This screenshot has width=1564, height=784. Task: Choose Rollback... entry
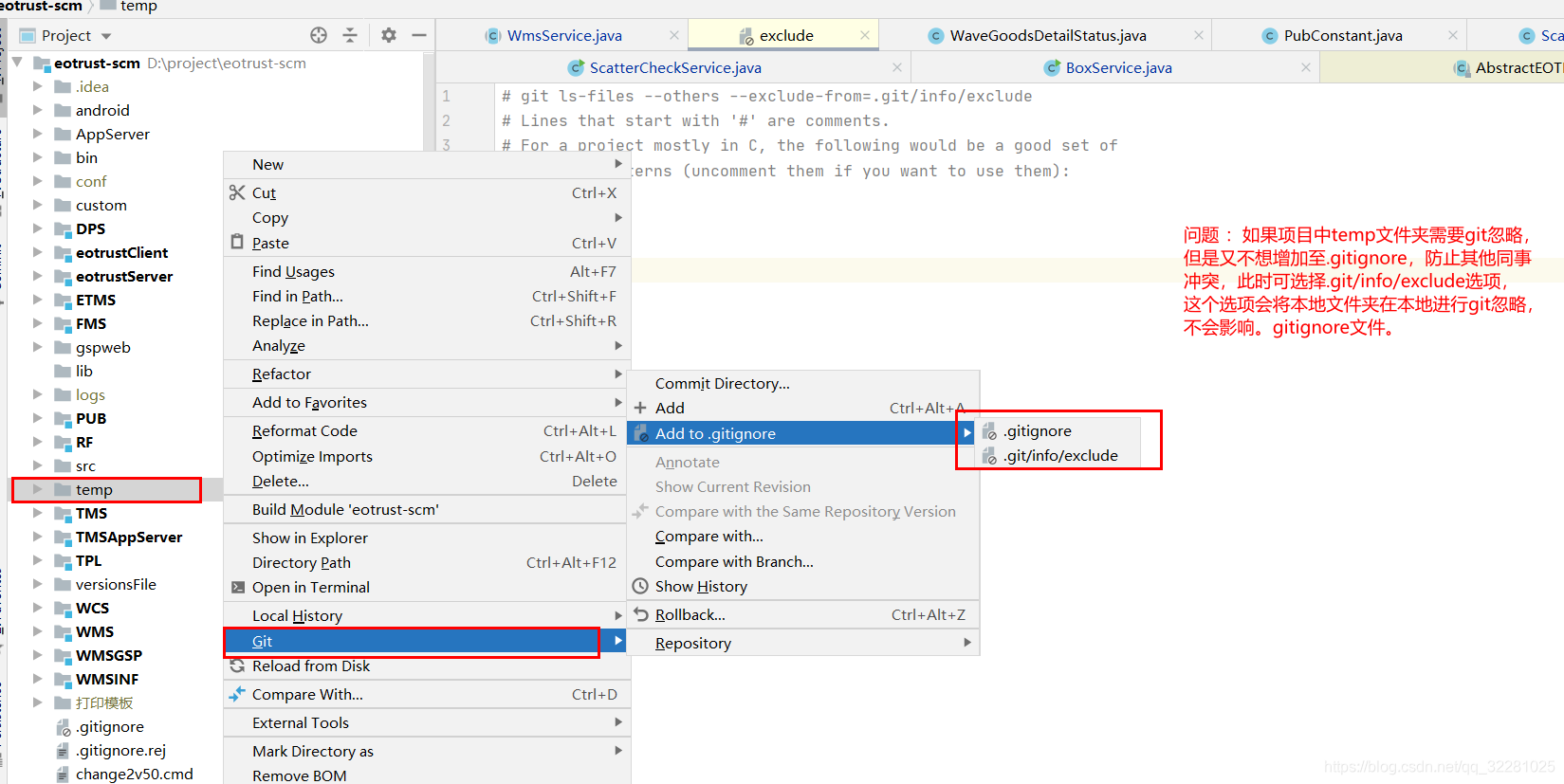click(803, 614)
